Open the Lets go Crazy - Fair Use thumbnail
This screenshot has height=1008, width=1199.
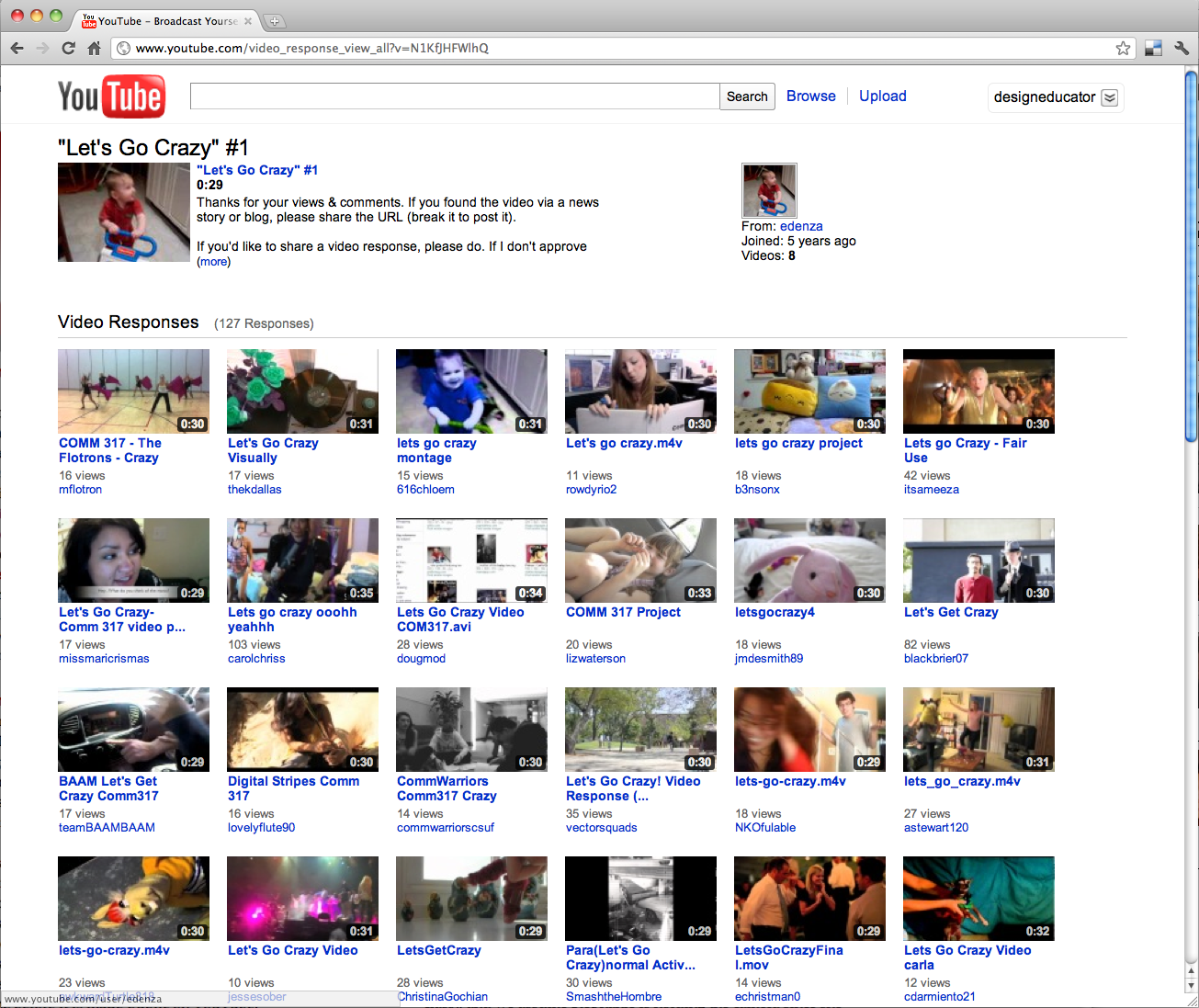978,391
